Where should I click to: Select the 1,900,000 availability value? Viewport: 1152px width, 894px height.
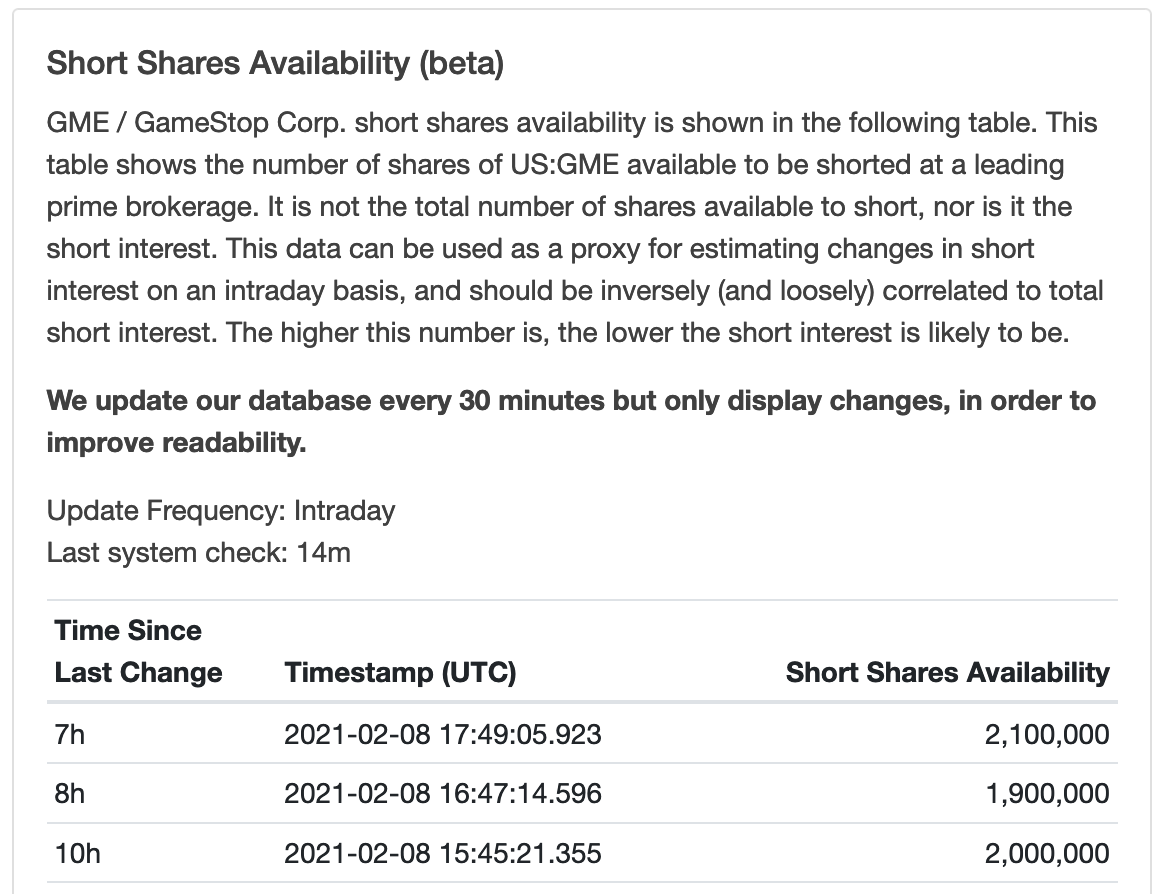click(x=1048, y=794)
